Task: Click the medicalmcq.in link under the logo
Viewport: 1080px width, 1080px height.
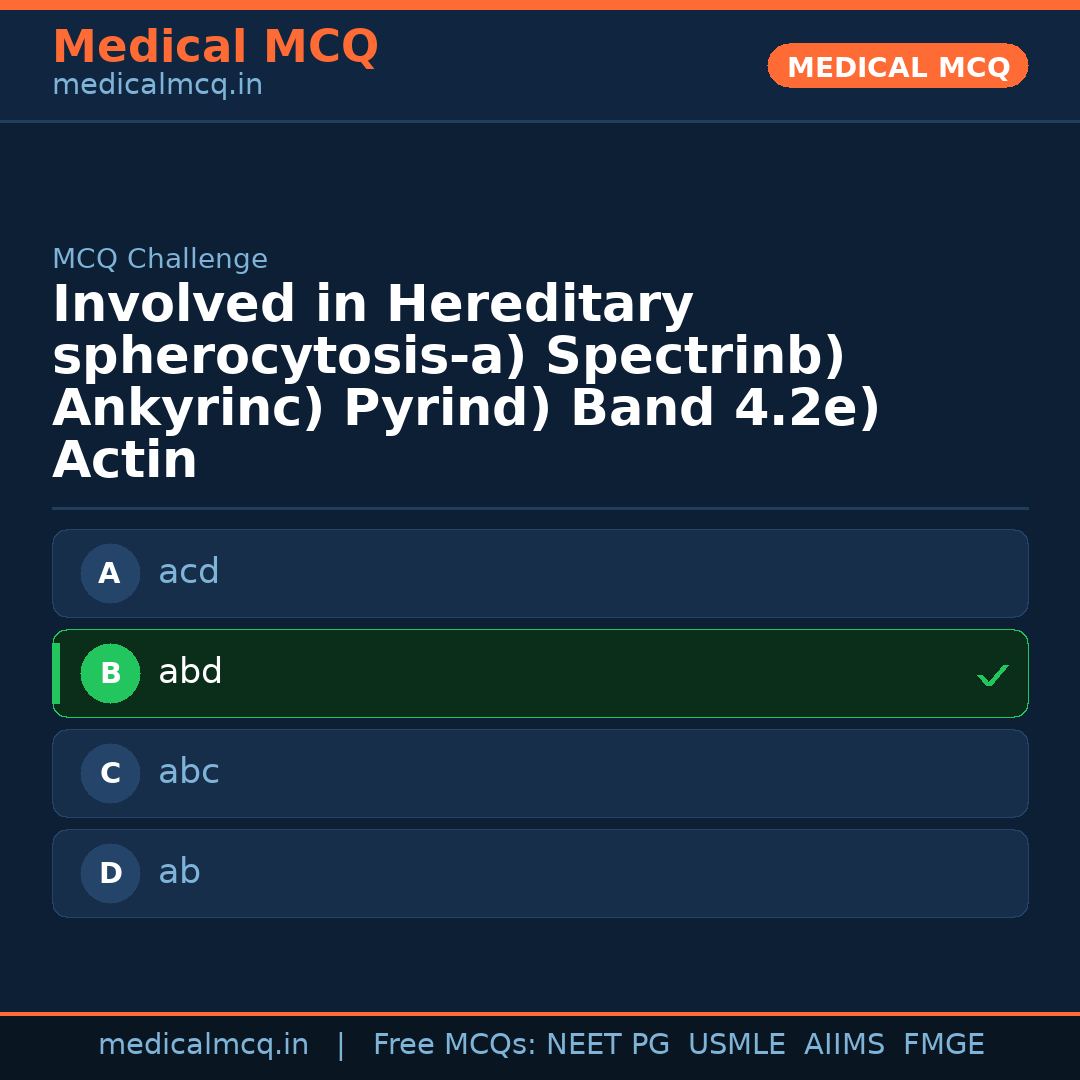Action: (157, 84)
